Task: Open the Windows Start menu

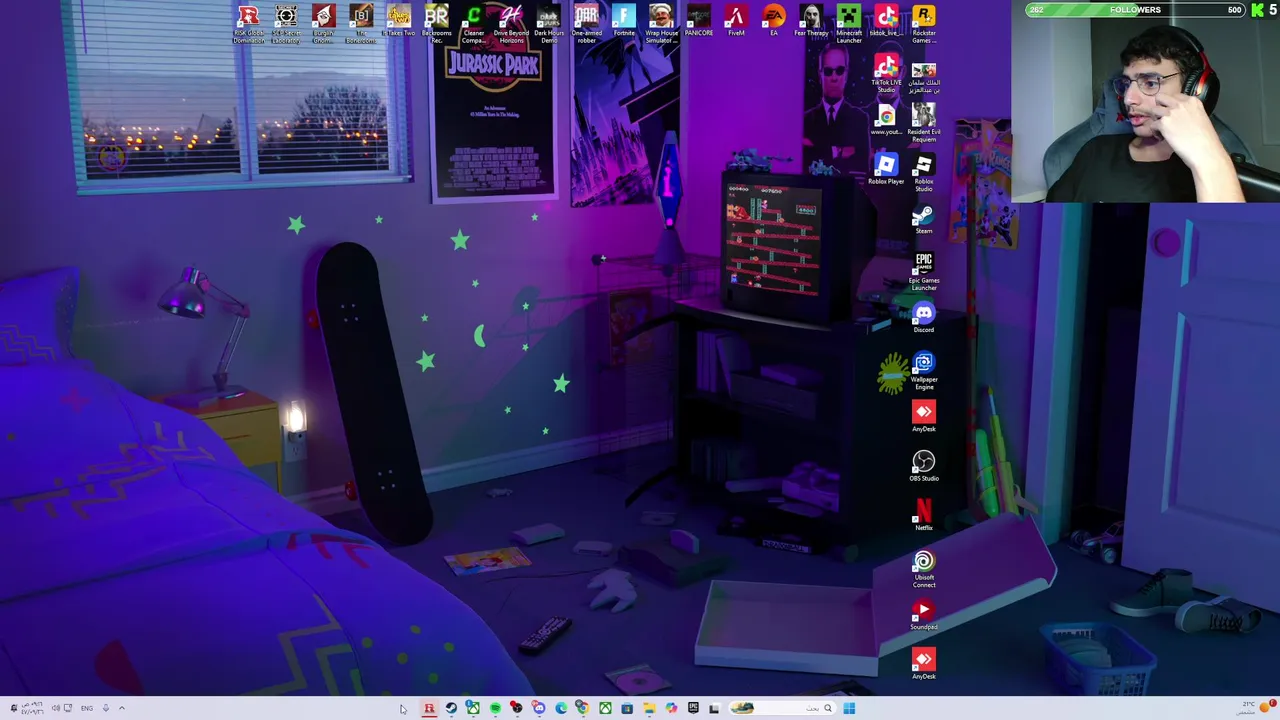Action: 849,708
